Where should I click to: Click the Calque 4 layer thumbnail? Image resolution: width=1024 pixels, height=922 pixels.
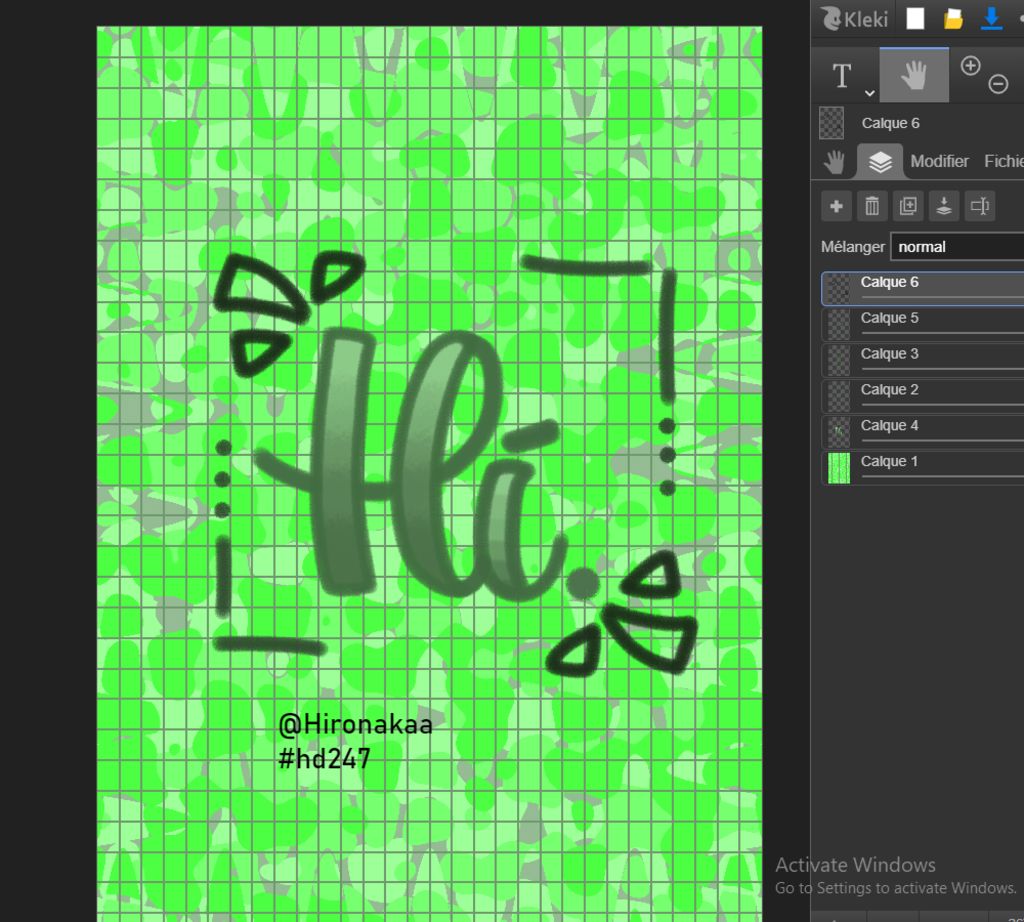click(839, 432)
